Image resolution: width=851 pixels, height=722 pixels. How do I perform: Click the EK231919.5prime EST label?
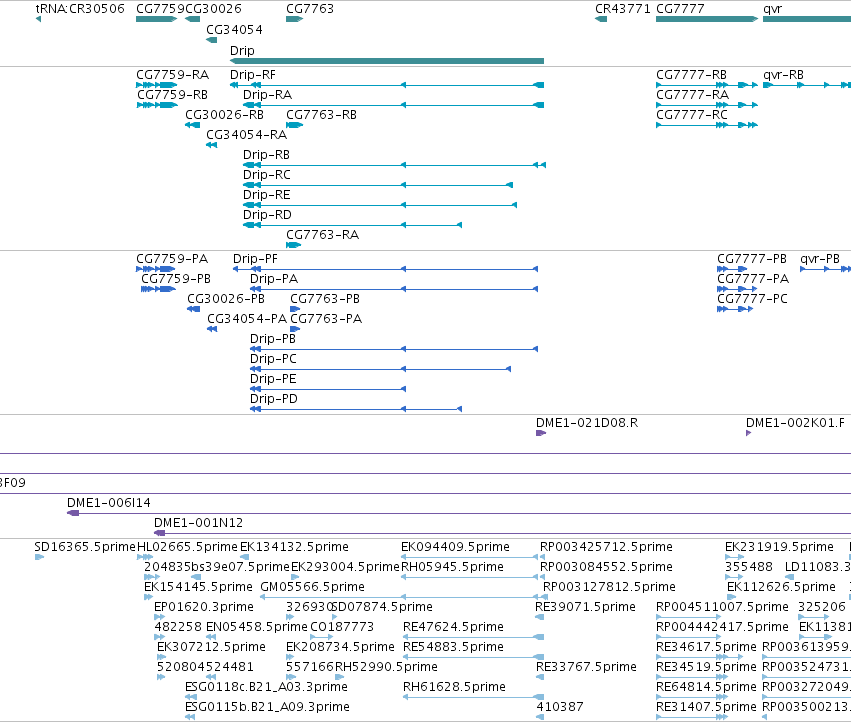779,547
